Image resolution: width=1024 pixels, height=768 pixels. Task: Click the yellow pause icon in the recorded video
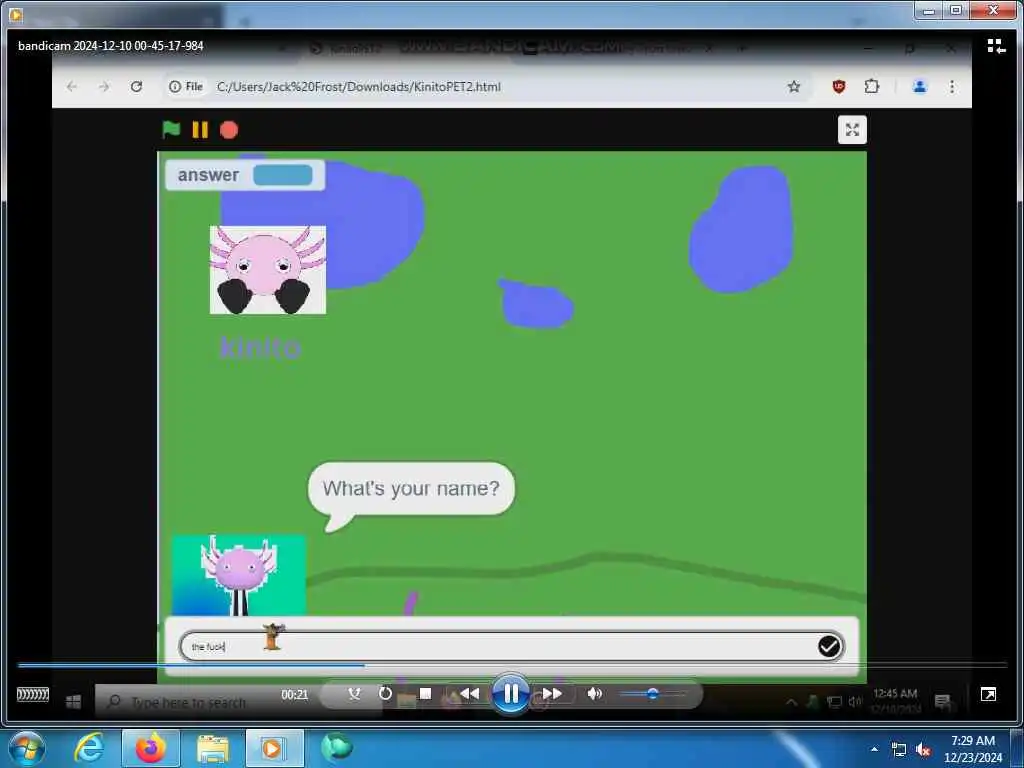point(200,130)
